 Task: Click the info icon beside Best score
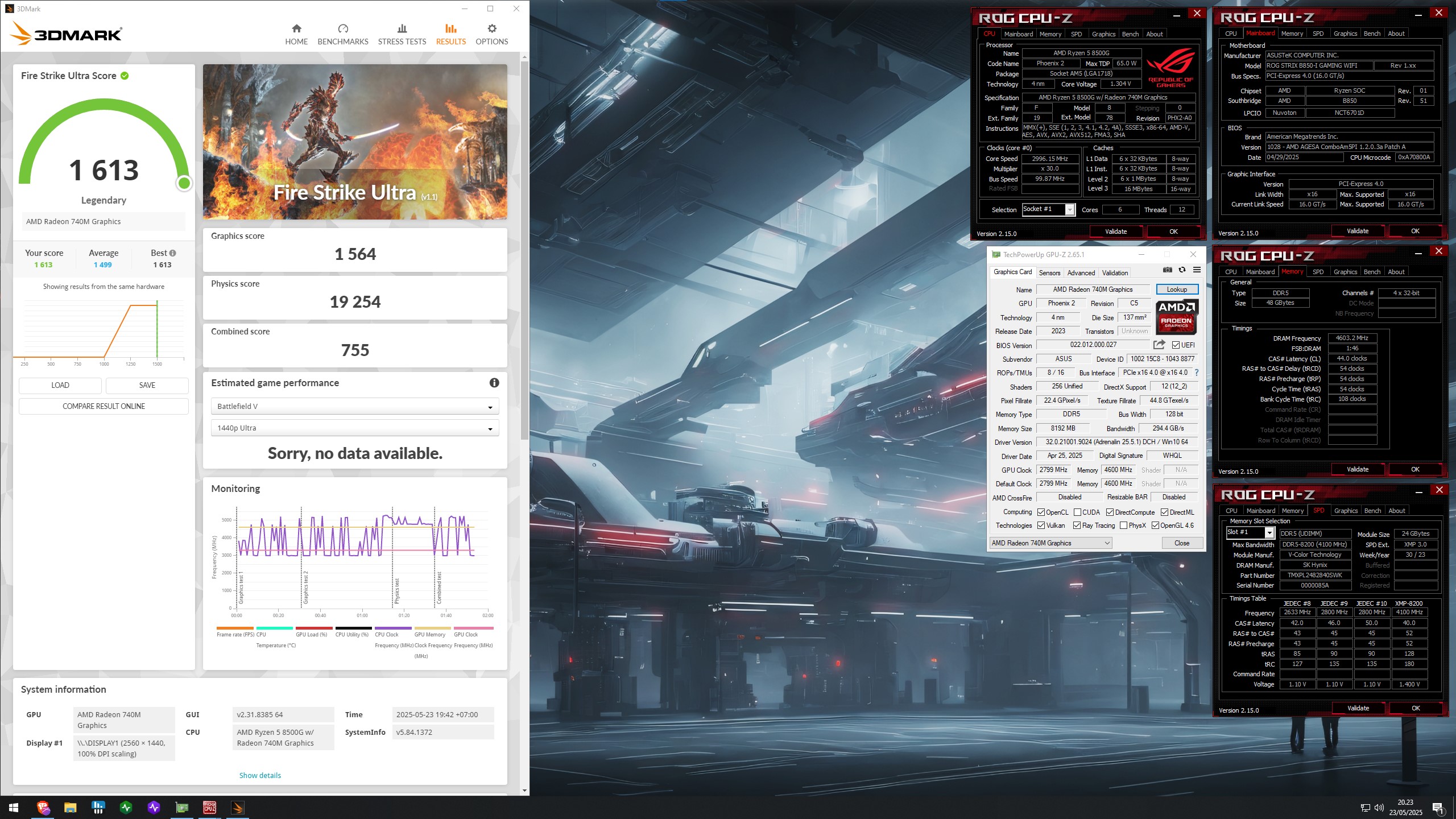click(x=172, y=253)
